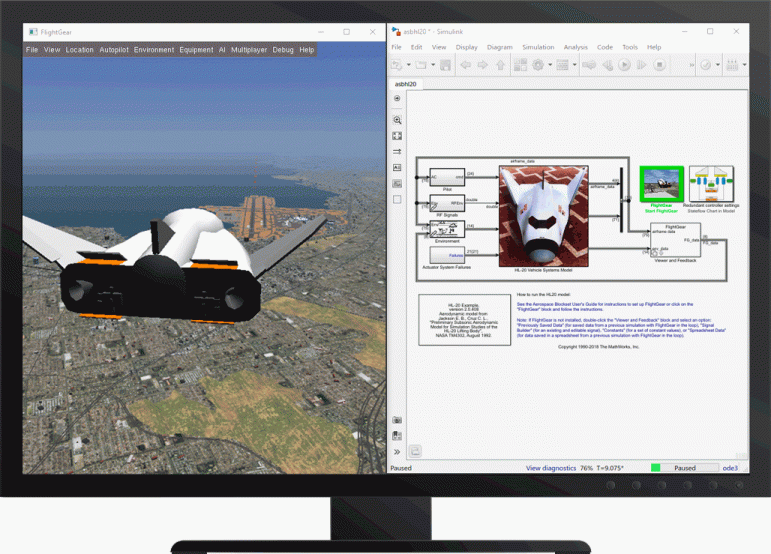The image size is (771, 554).
Task: Toggle sample time display arrows icon
Action: [397, 152]
